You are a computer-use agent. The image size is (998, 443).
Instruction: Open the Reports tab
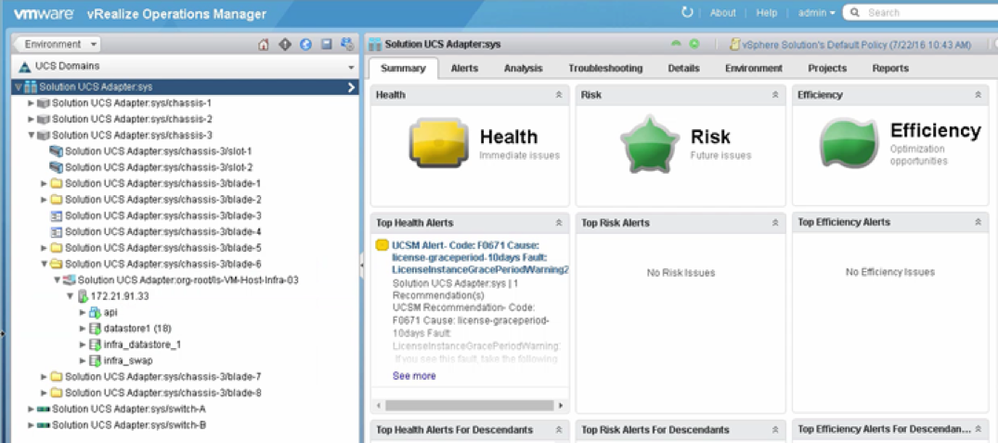[x=890, y=68]
